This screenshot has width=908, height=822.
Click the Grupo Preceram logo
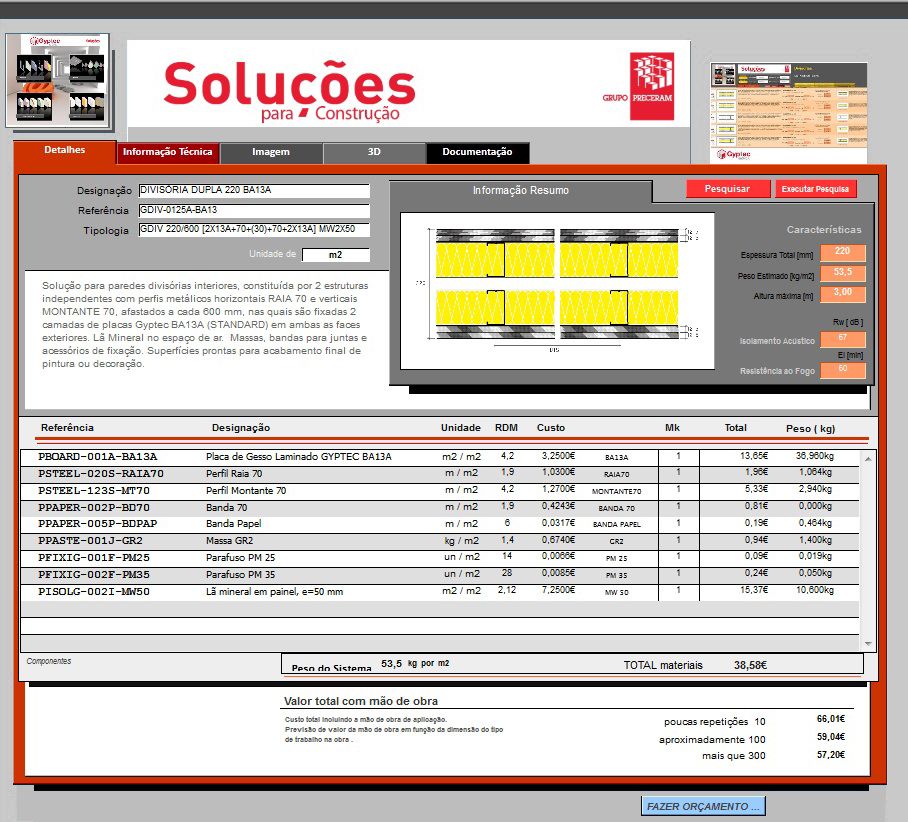[x=639, y=86]
